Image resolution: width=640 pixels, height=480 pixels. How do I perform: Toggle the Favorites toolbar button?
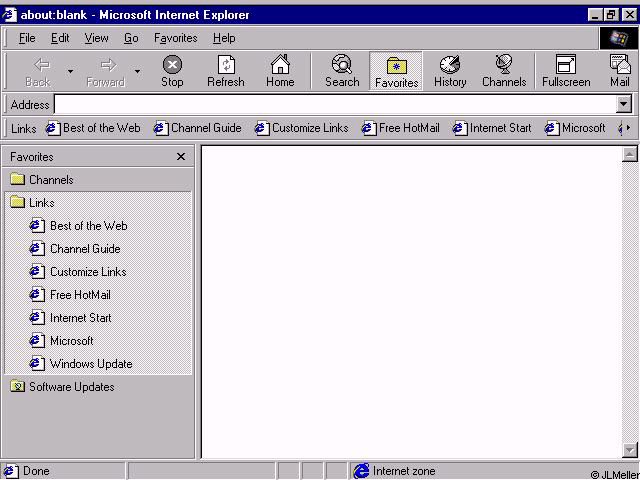pos(396,71)
